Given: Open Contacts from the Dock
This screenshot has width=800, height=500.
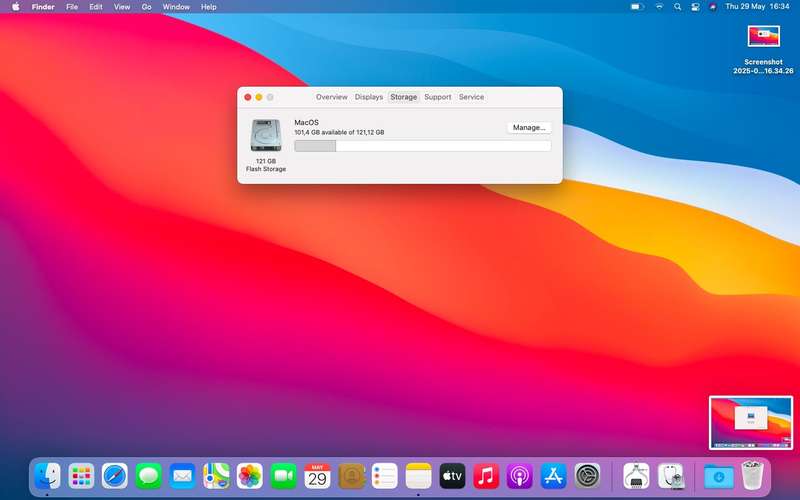Looking at the screenshot, I should (351, 476).
